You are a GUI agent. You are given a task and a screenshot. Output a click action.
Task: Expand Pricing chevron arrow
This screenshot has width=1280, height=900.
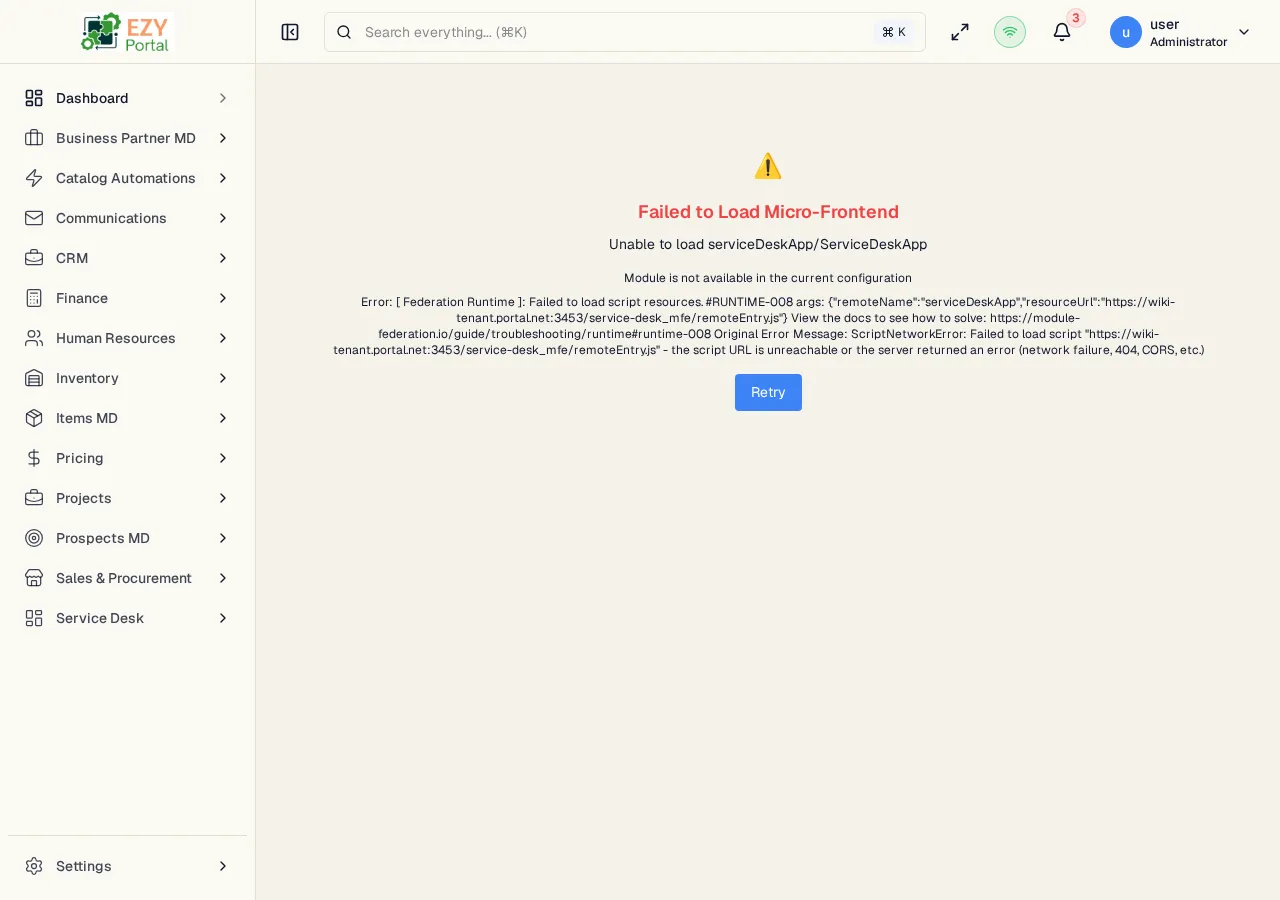[223, 458]
